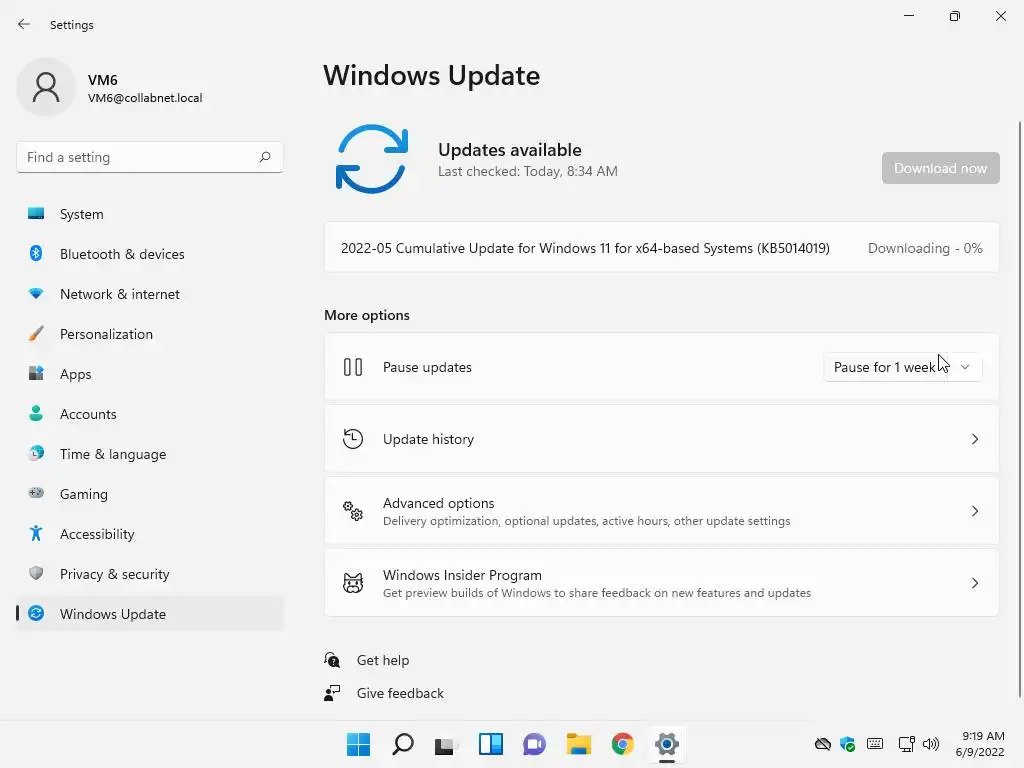Open Apps settings
The image size is (1024, 768).
tap(150, 374)
